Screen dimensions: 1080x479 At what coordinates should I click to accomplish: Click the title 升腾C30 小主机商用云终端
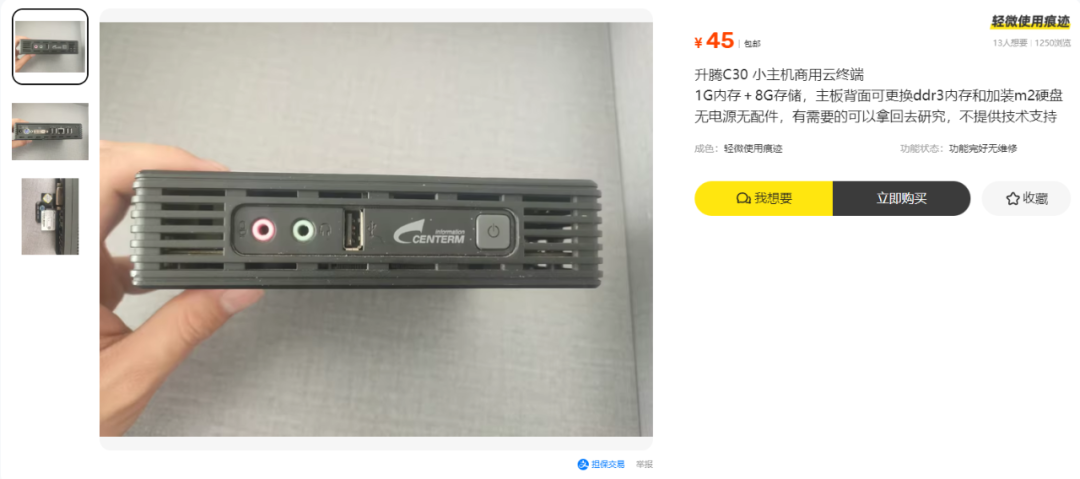779,74
